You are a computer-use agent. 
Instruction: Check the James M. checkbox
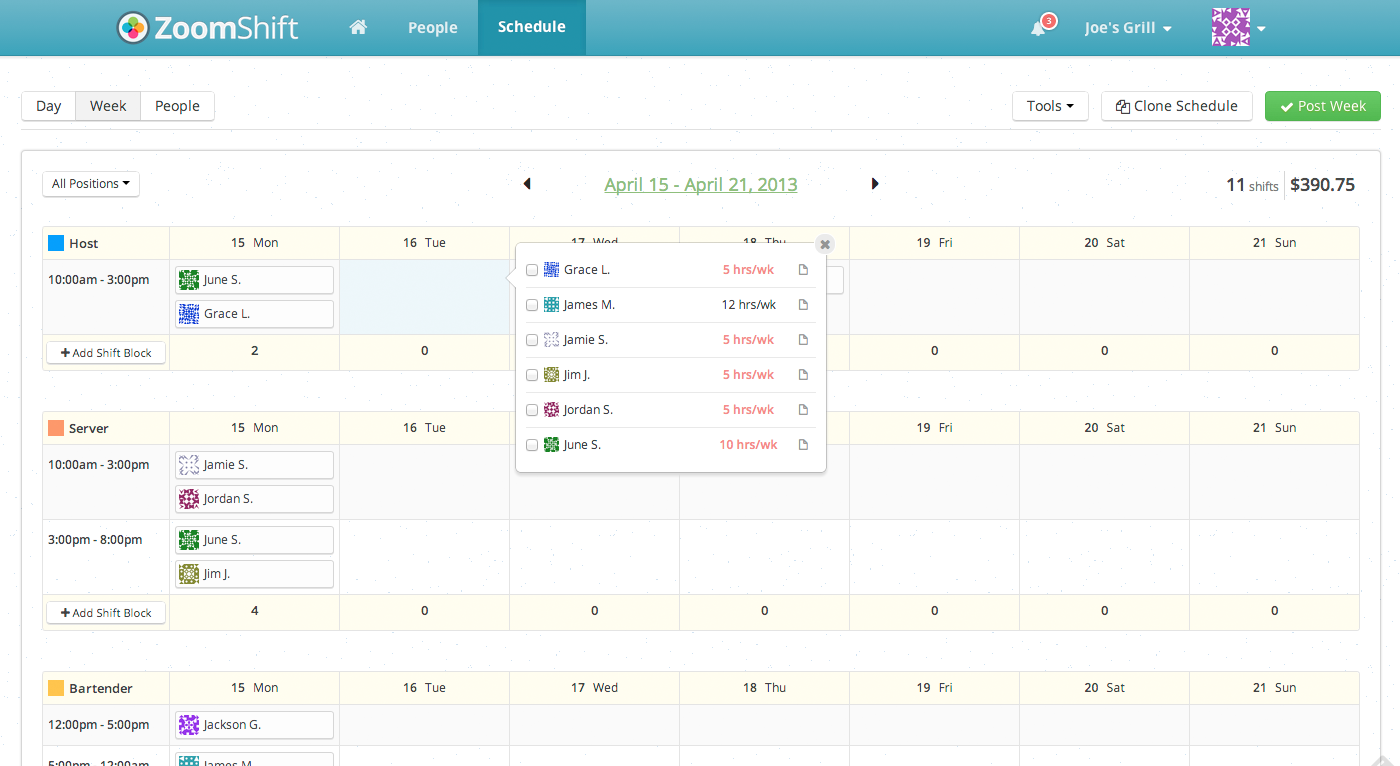532,305
